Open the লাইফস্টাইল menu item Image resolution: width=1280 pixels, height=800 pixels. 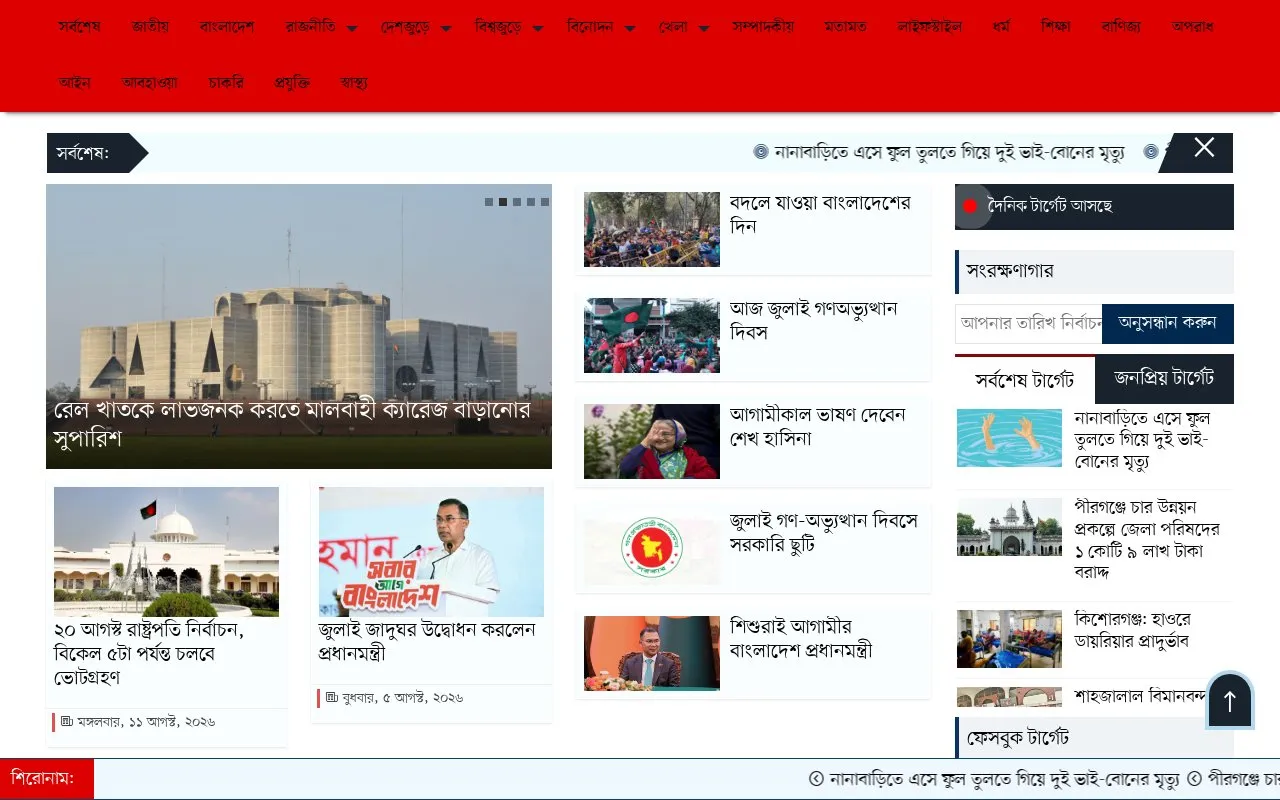tap(930, 26)
